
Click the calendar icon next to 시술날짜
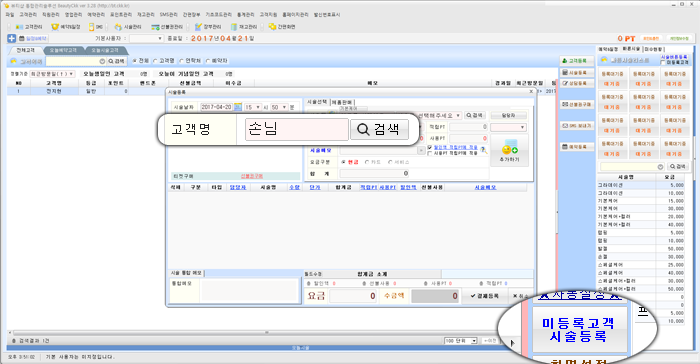point(238,107)
